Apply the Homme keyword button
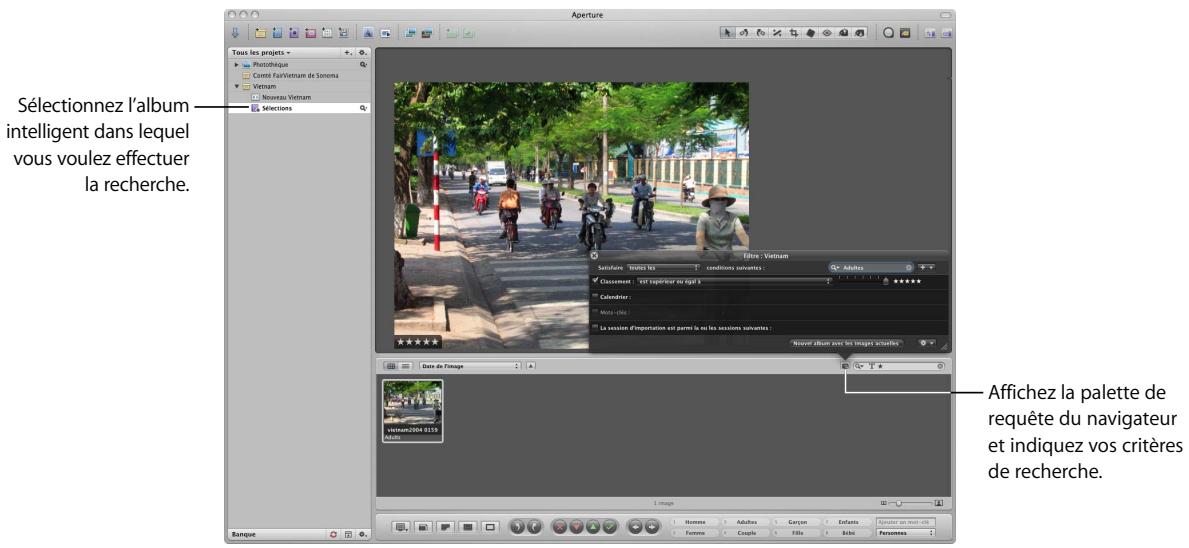 (695, 522)
